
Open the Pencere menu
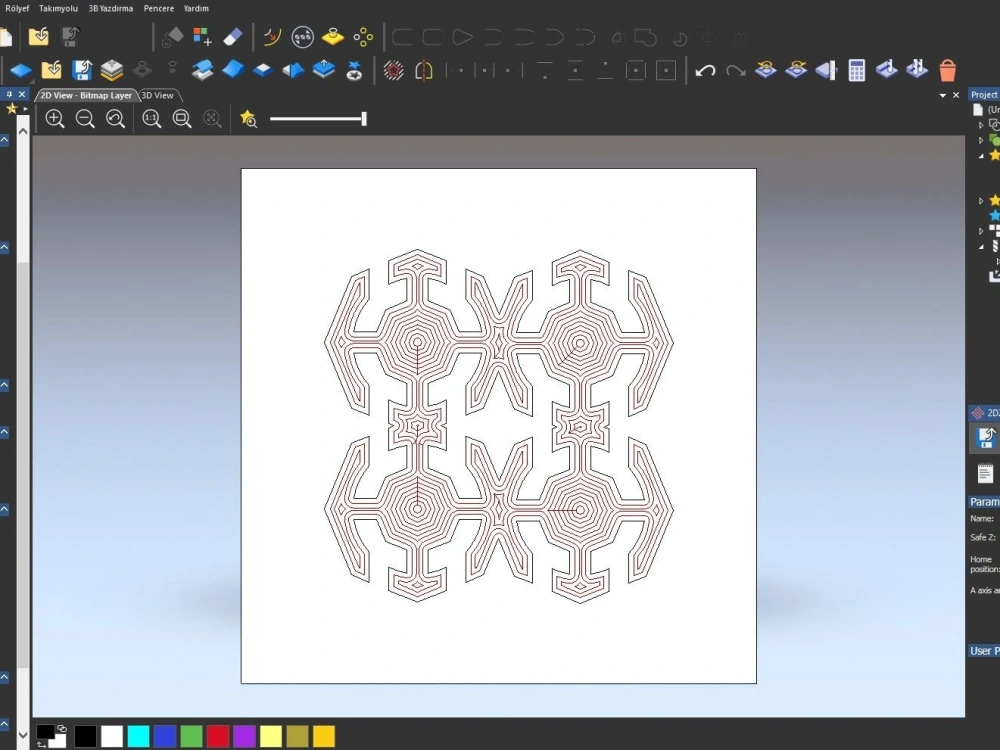pyautogui.click(x=159, y=8)
